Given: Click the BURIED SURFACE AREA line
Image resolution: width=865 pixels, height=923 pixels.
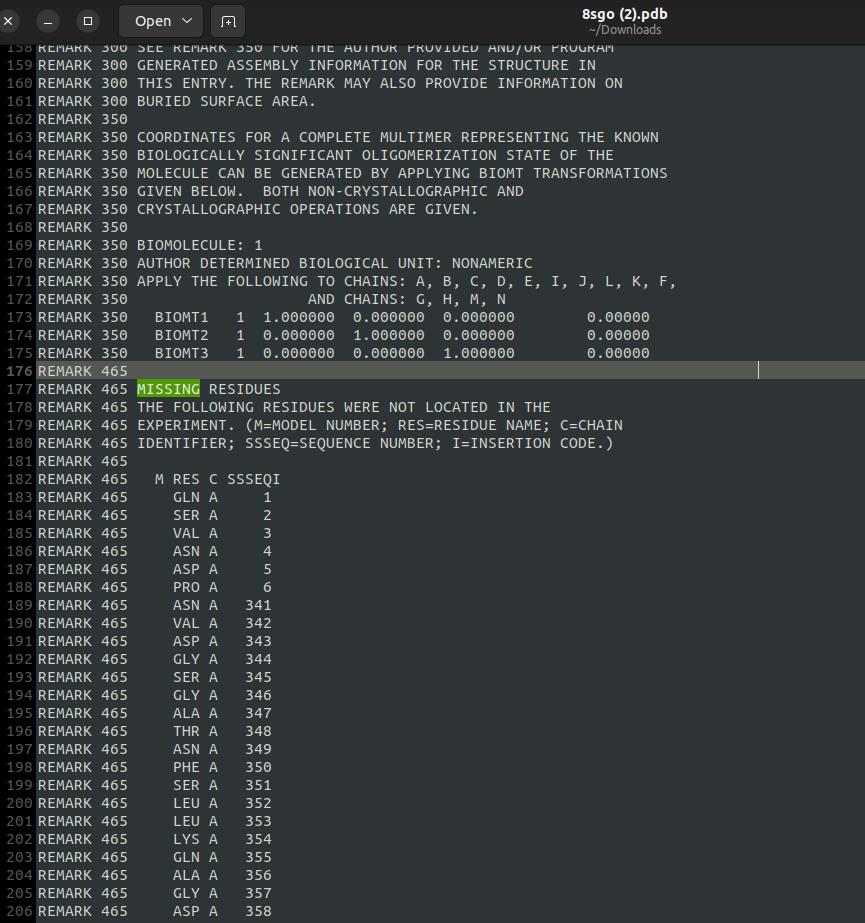Looking at the screenshot, I should point(226,101).
